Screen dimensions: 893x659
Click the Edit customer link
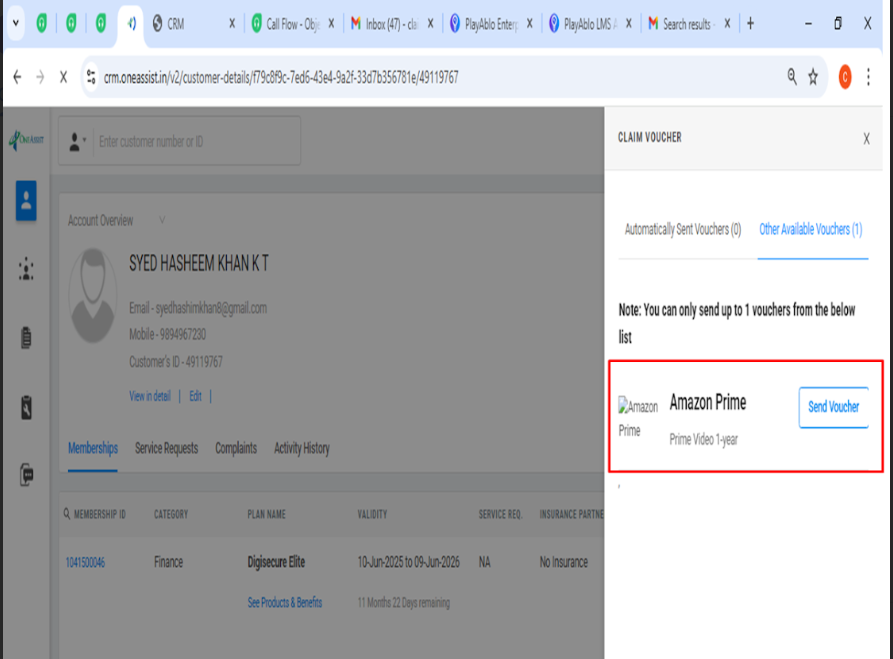point(195,396)
